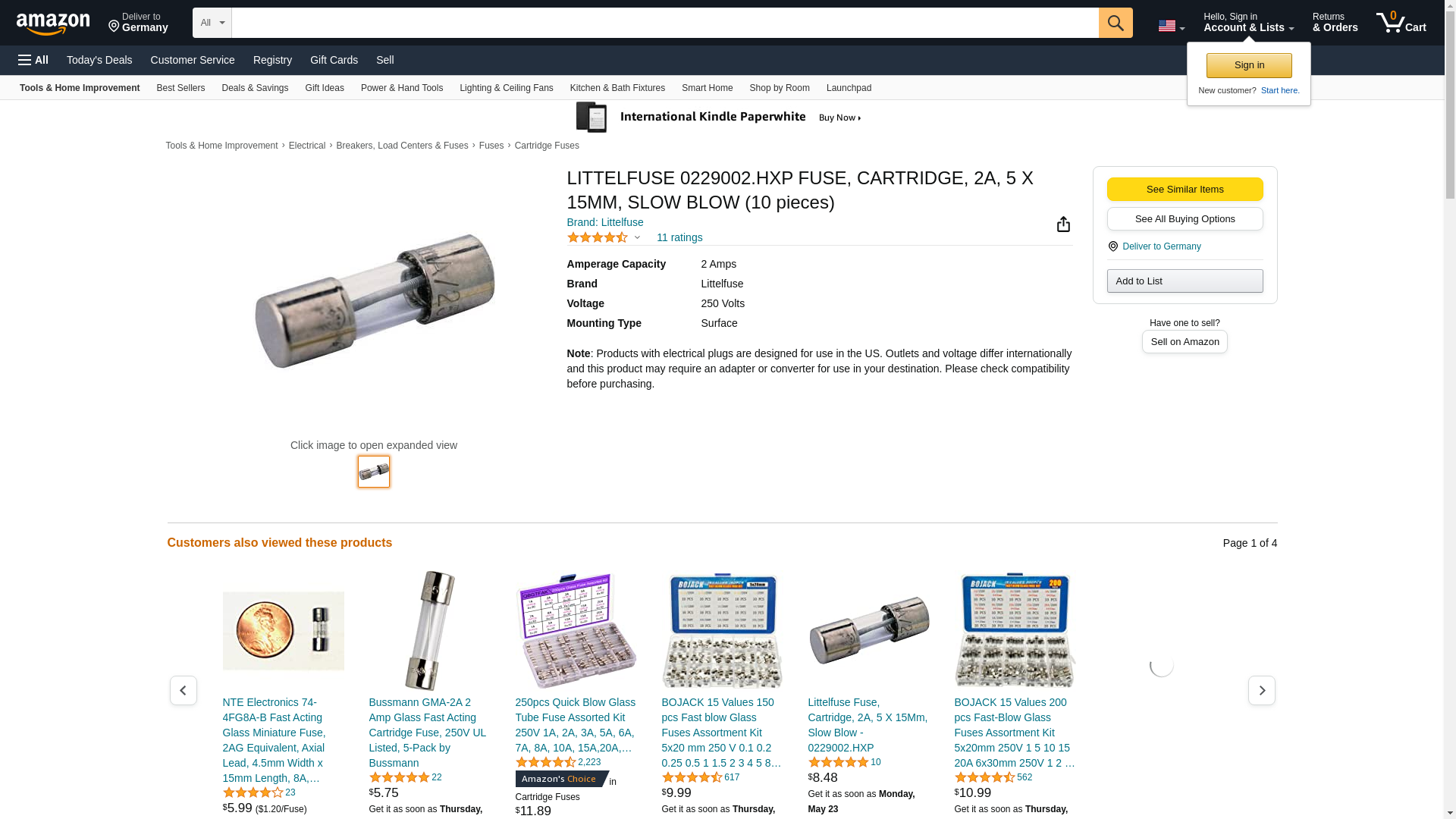Open Today's Deals in navigation bar

(x=99, y=60)
